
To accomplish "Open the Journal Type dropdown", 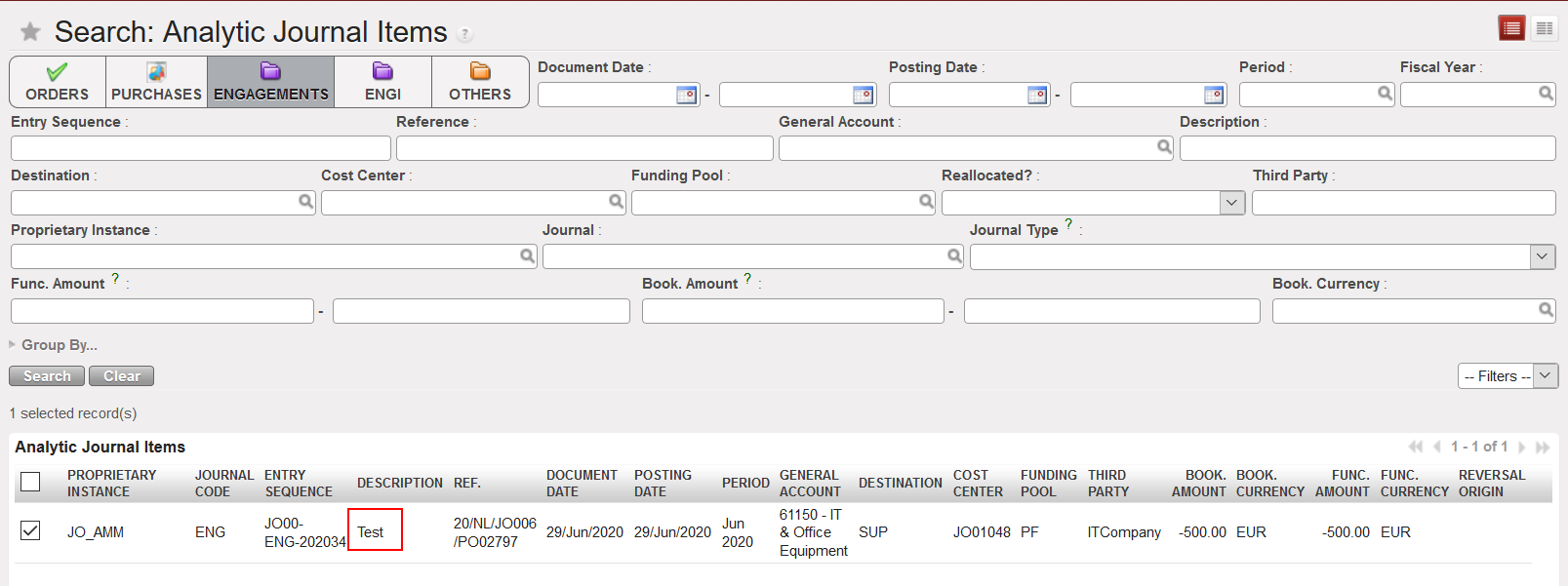I will click(x=1542, y=257).
